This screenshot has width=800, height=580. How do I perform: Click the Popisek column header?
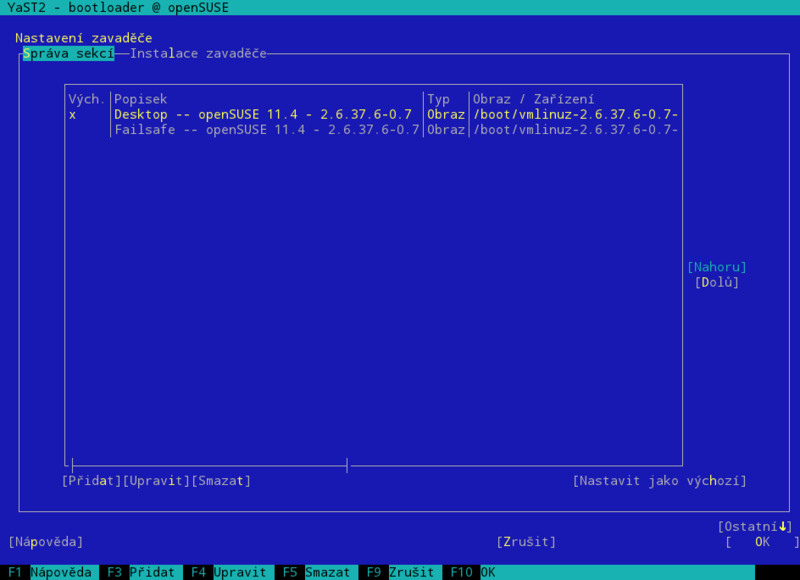pos(140,99)
